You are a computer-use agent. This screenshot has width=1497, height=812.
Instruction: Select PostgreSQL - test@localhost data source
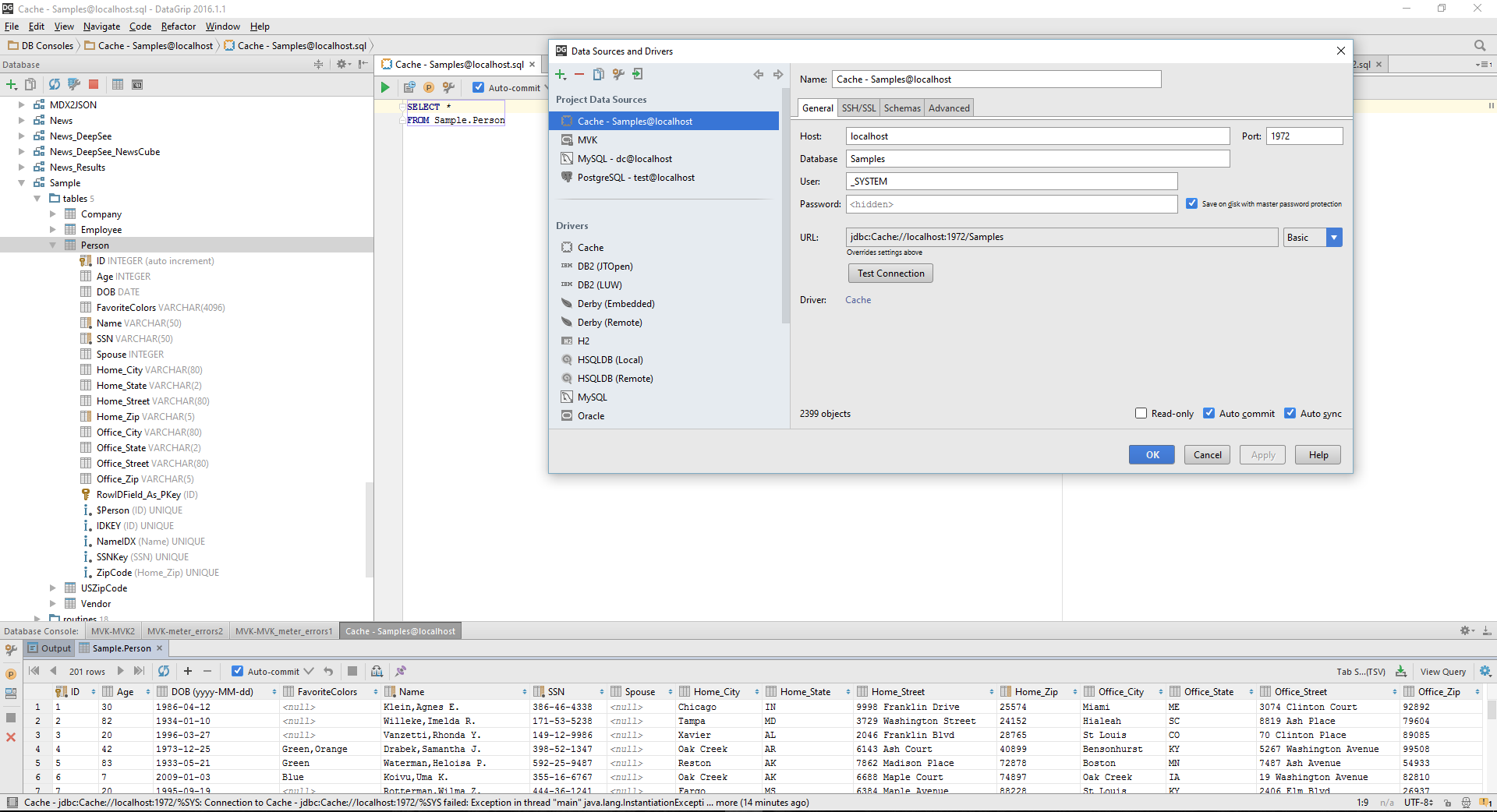(x=635, y=177)
